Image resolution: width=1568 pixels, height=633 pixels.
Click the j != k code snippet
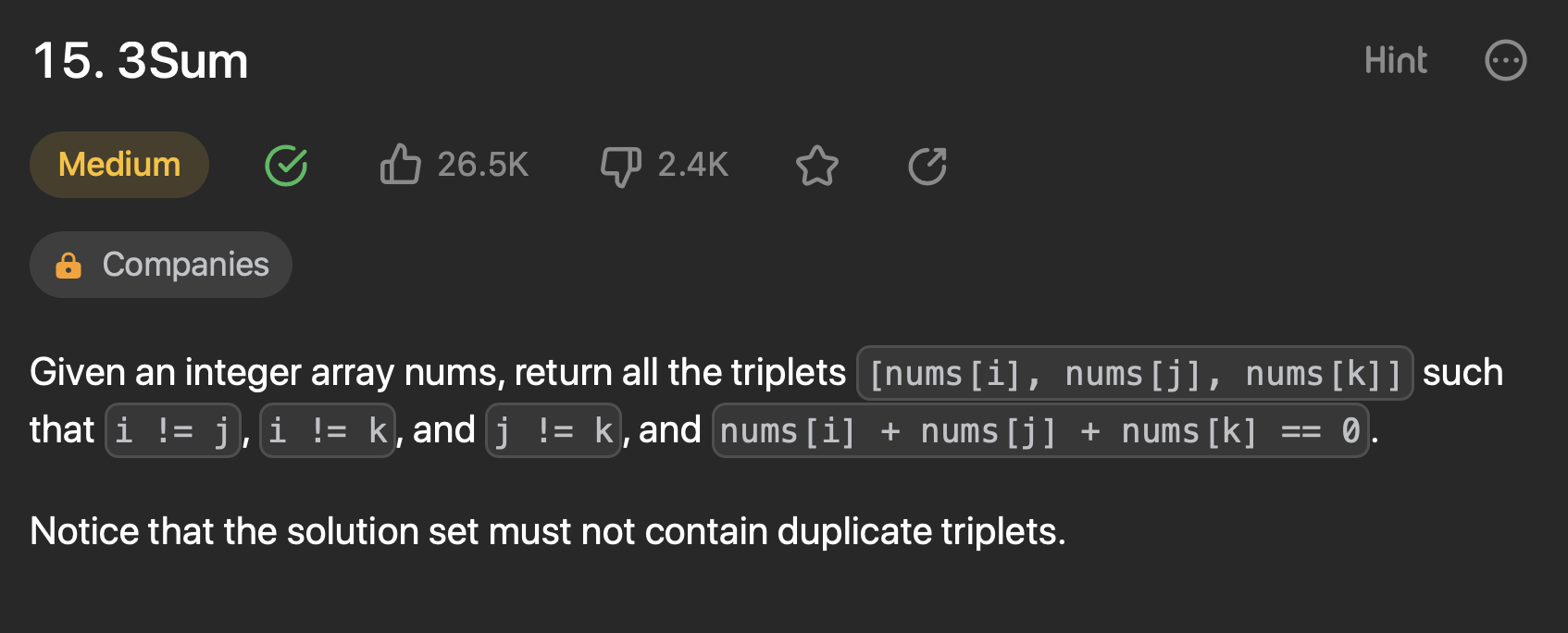point(554,430)
